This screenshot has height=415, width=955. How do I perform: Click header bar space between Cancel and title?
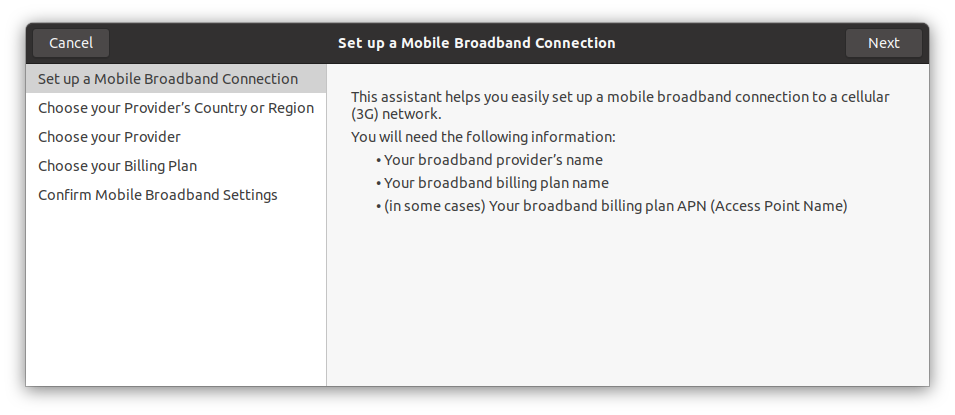220,43
